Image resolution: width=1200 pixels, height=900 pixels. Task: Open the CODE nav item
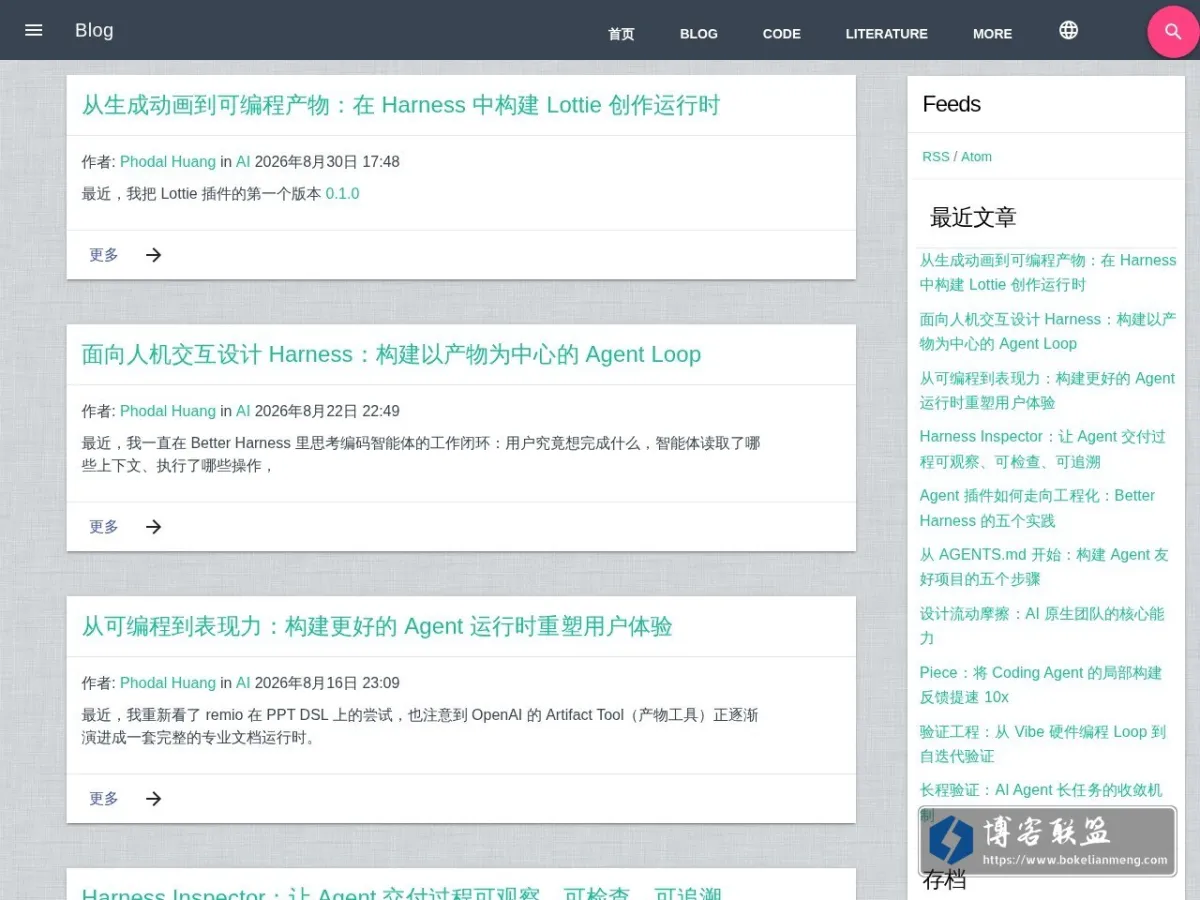(x=782, y=34)
